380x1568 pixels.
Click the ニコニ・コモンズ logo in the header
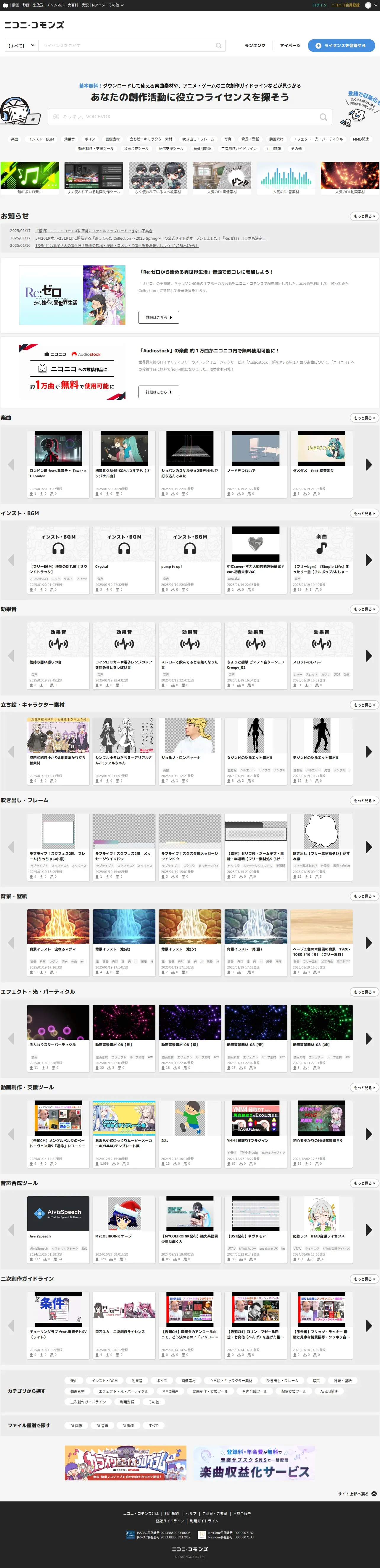click(34, 25)
